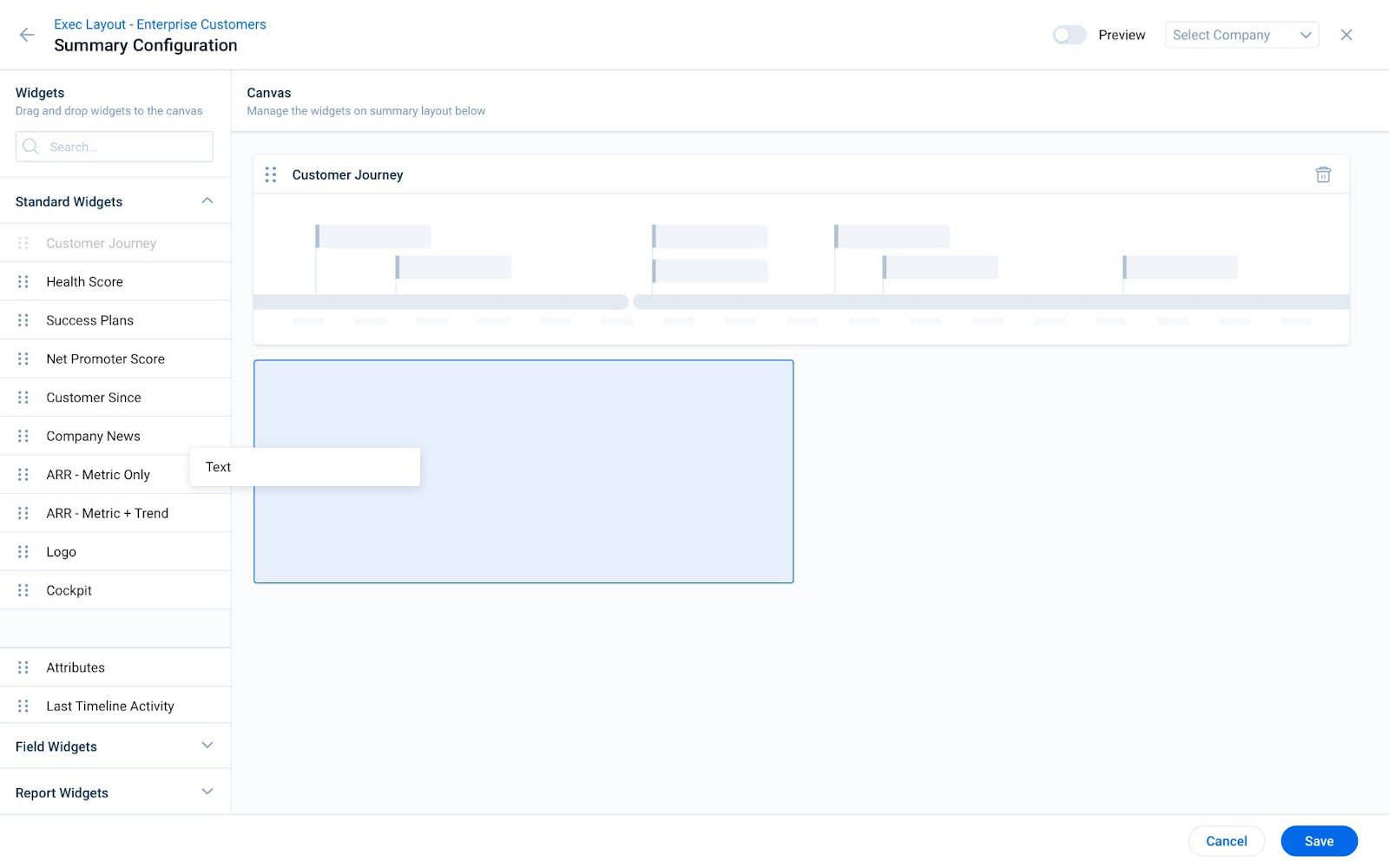This screenshot has height=868, width=1389.
Task: Select the Text menu option
Action: pyautogui.click(x=218, y=466)
